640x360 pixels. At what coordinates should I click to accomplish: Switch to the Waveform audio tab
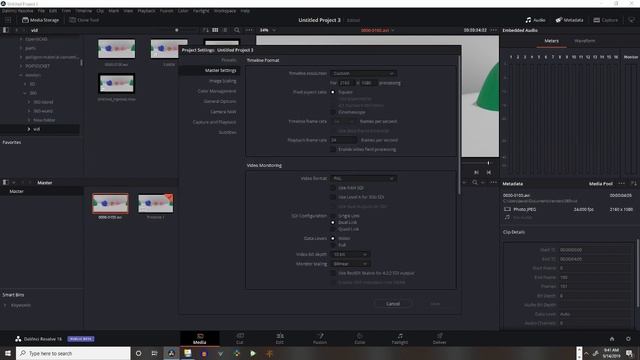584,41
